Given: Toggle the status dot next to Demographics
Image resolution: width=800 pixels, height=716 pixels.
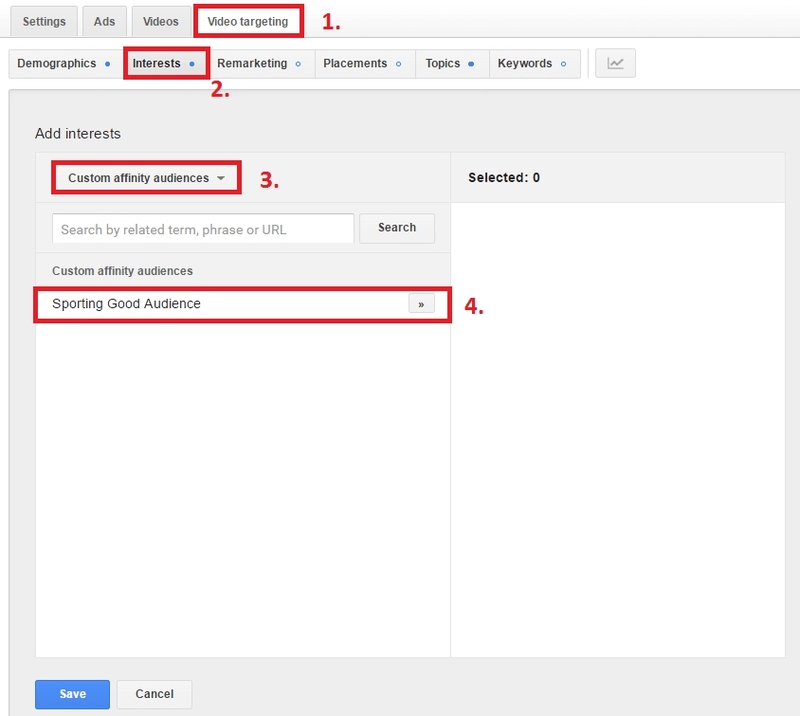Looking at the screenshot, I should [x=107, y=63].
